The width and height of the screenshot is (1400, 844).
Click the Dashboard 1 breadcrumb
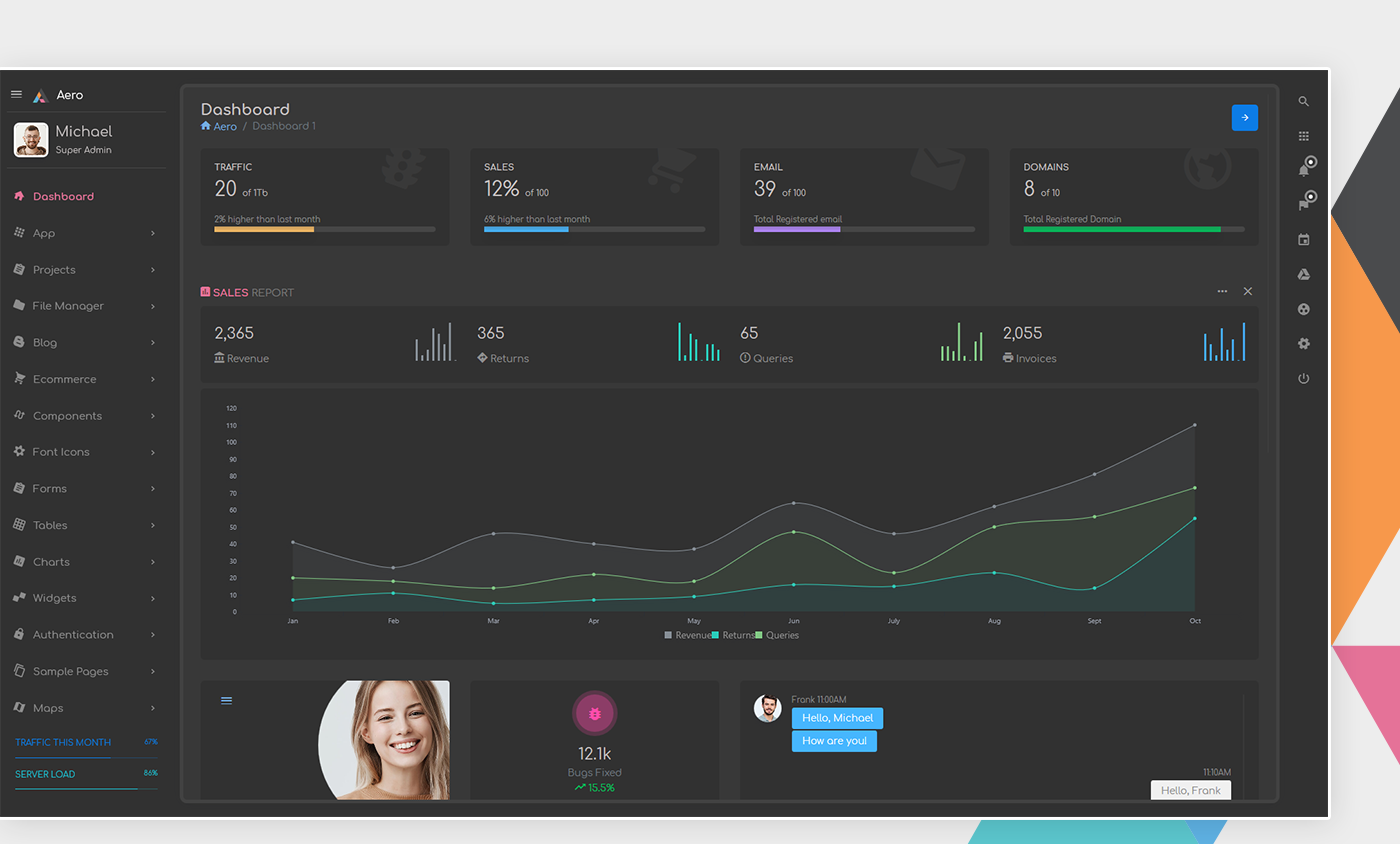point(284,126)
